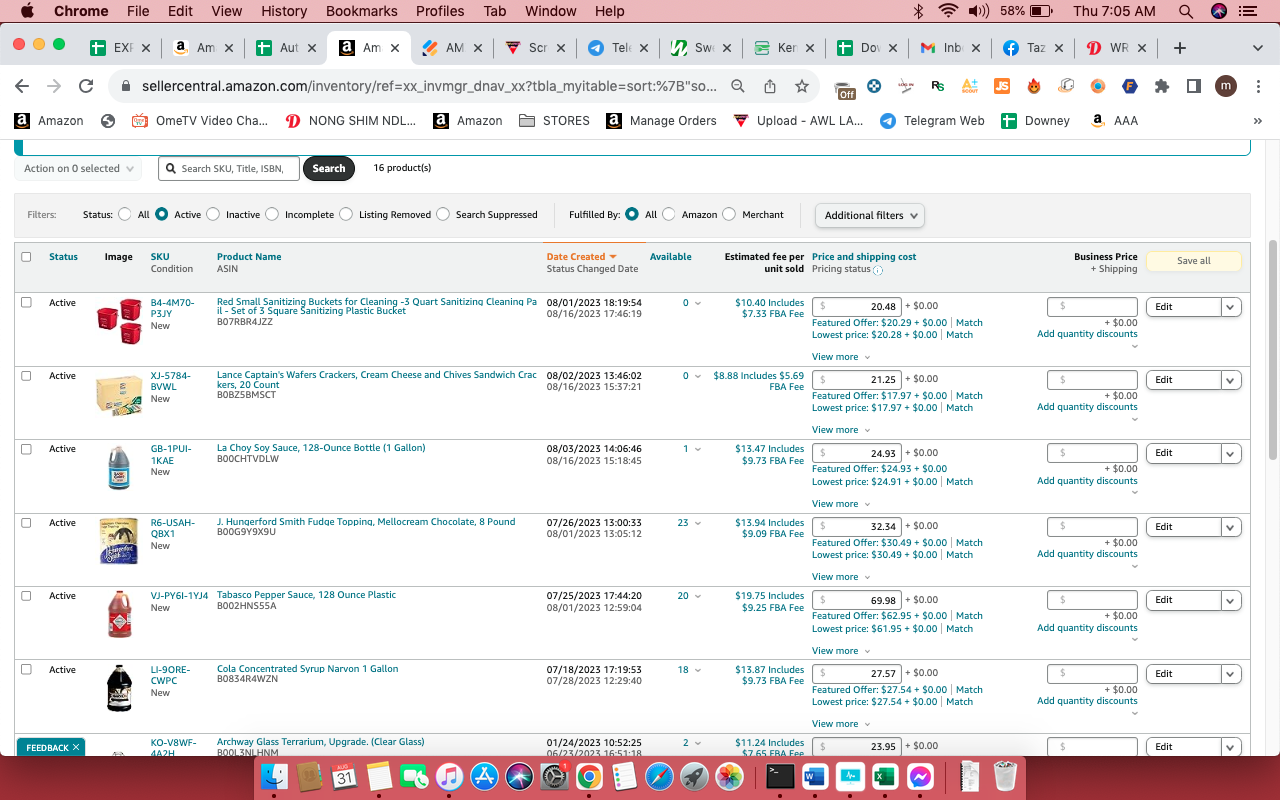Expand View more for La Choy Soy Sauce
Screen dimensions: 1280x800
coord(841,504)
